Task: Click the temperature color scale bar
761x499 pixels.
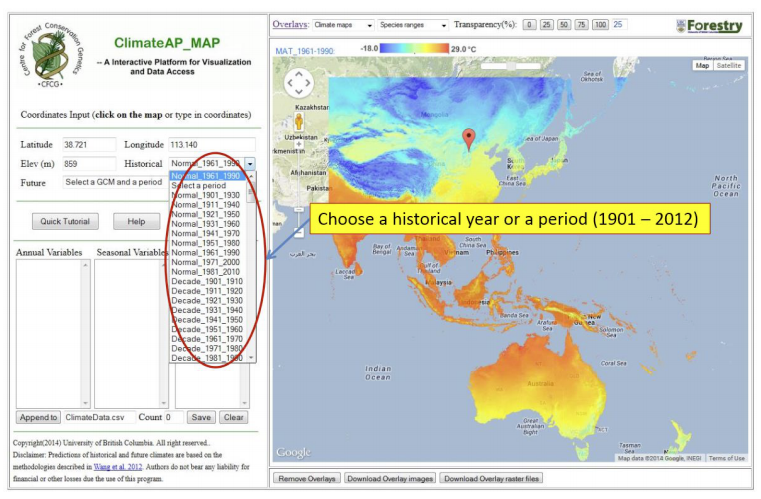Action: [x=414, y=49]
